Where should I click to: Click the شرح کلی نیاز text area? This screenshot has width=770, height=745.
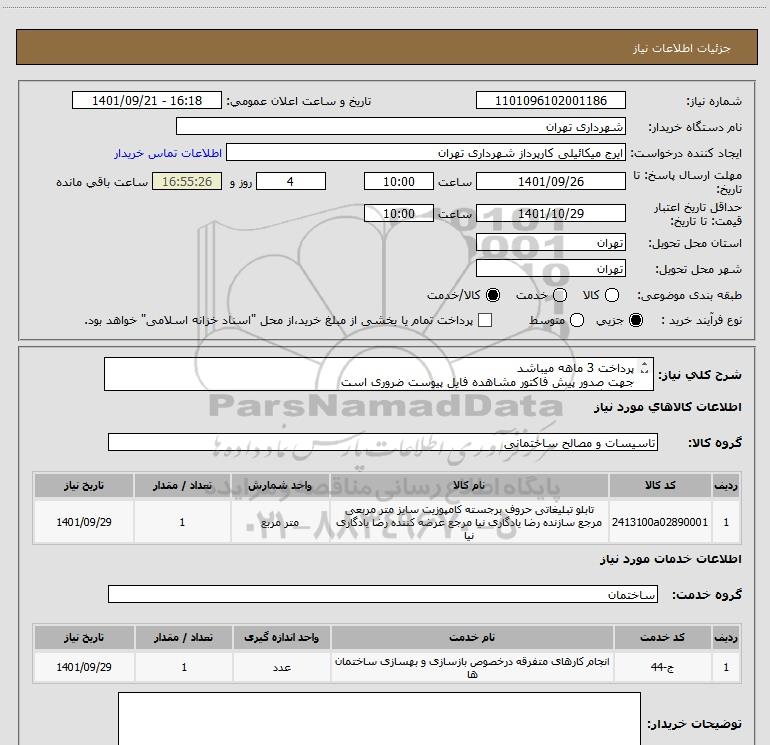[379, 374]
